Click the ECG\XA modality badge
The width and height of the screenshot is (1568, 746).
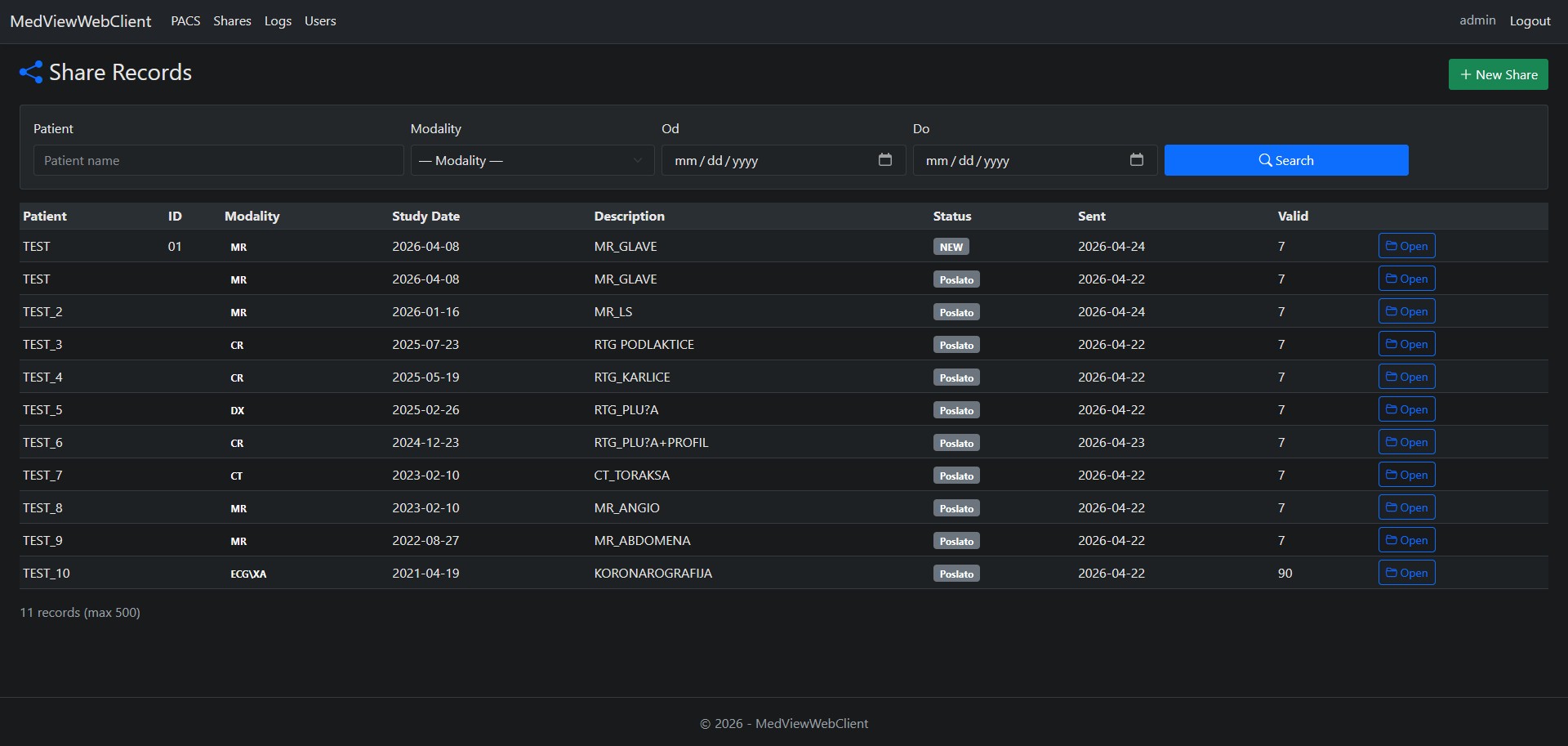pyautogui.click(x=248, y=574)
